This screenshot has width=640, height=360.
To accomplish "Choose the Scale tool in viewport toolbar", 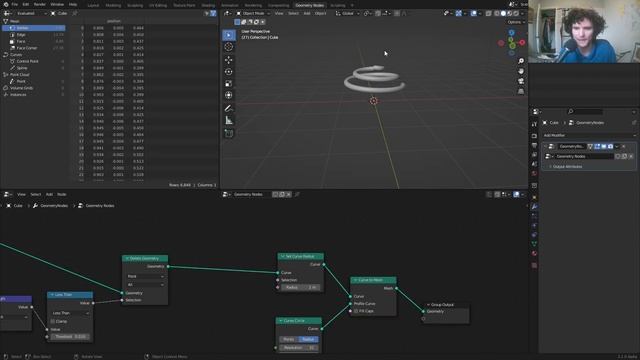I will click(229, 84).
